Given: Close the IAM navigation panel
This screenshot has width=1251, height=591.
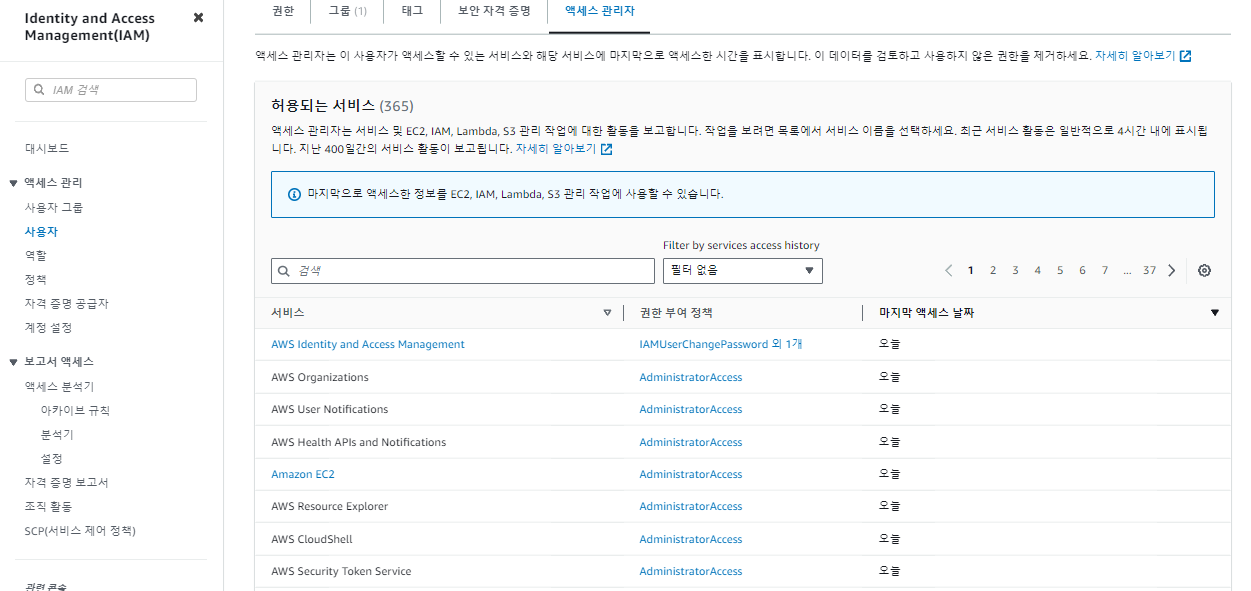Looking at the screenshot, I should point(198,18).
